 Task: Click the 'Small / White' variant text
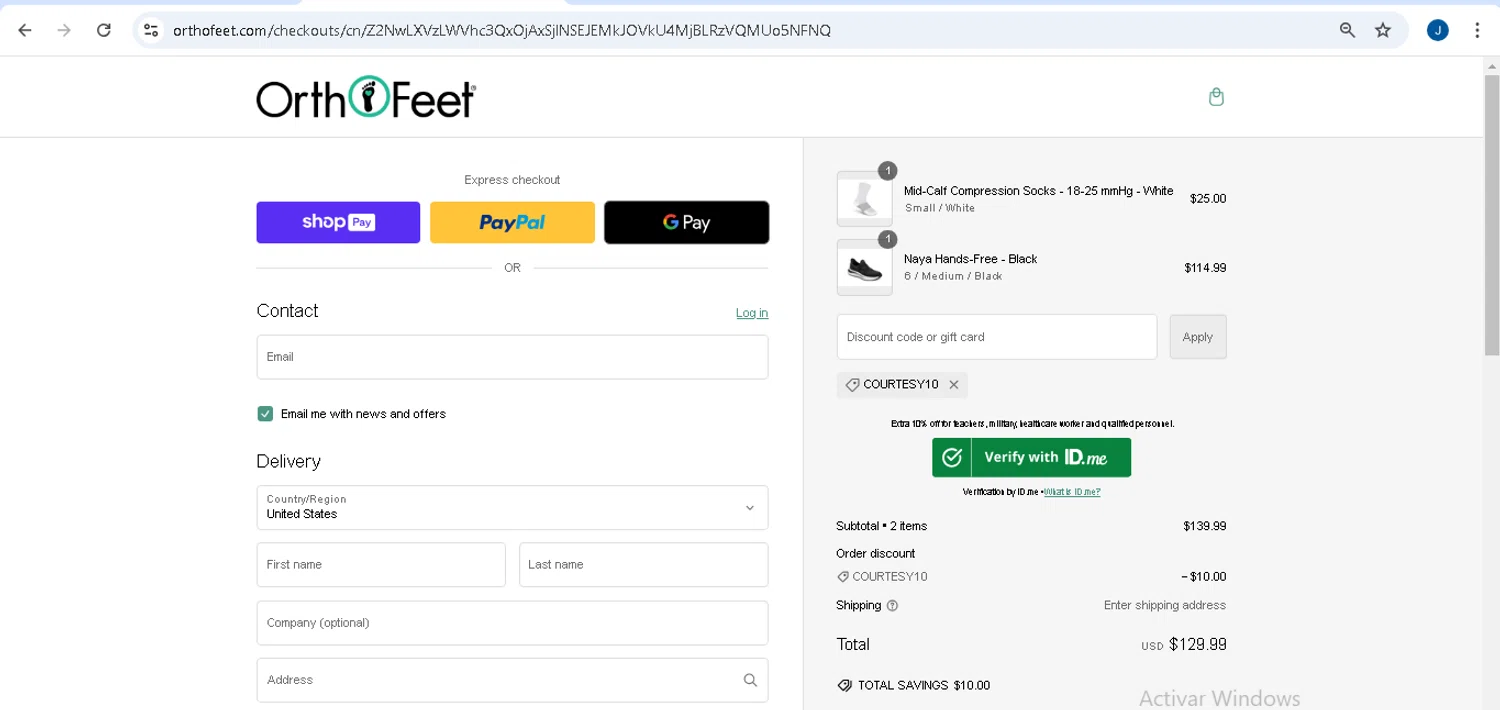pos(940,208)
